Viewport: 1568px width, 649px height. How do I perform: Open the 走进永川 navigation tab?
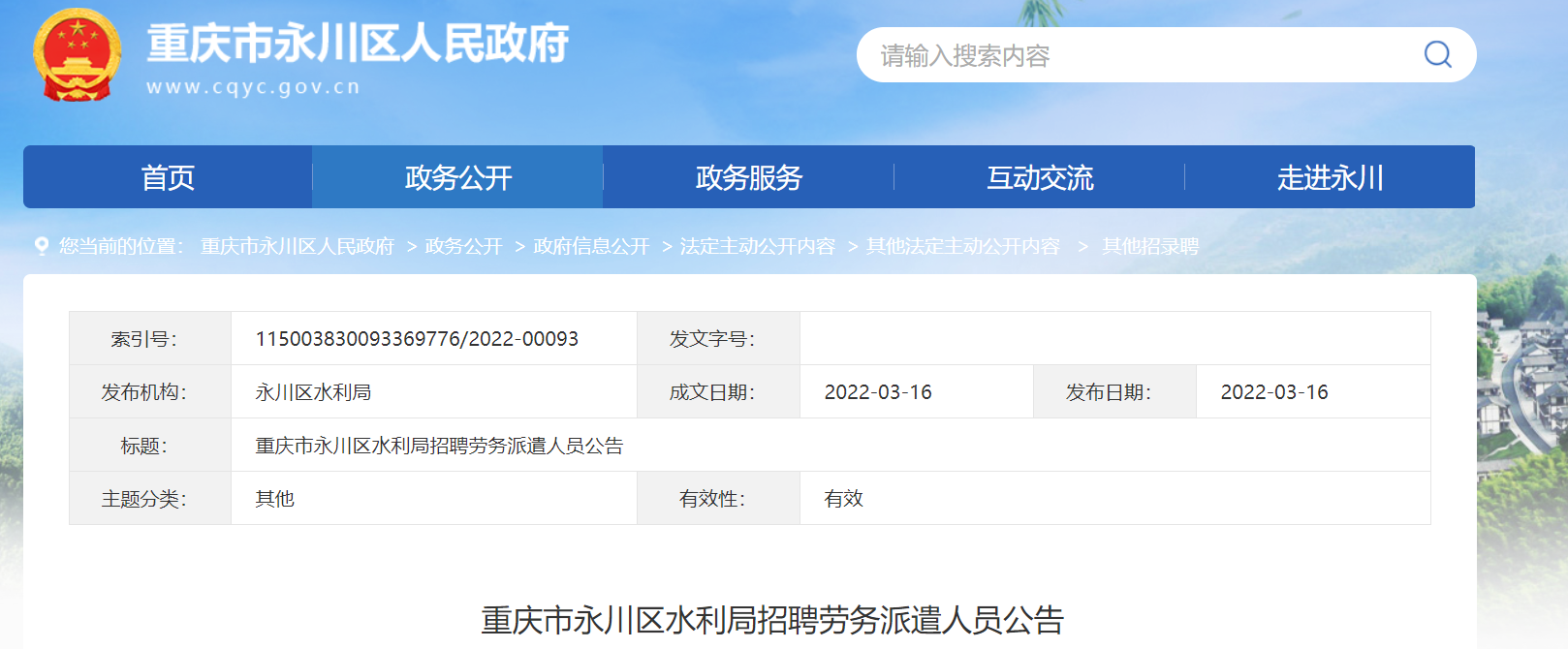coord(1330,177)
